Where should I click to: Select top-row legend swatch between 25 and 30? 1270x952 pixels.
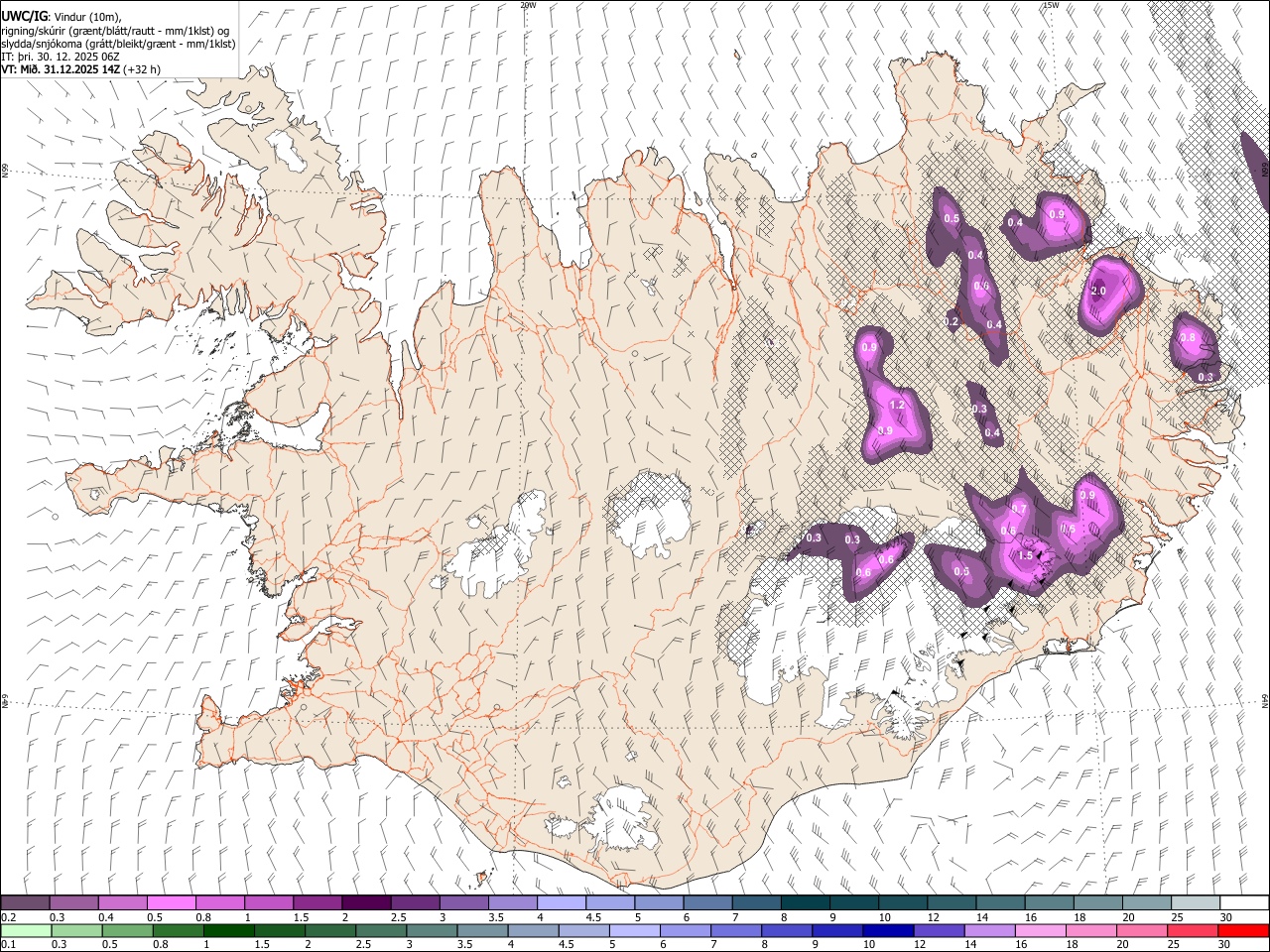[1195, 903]
